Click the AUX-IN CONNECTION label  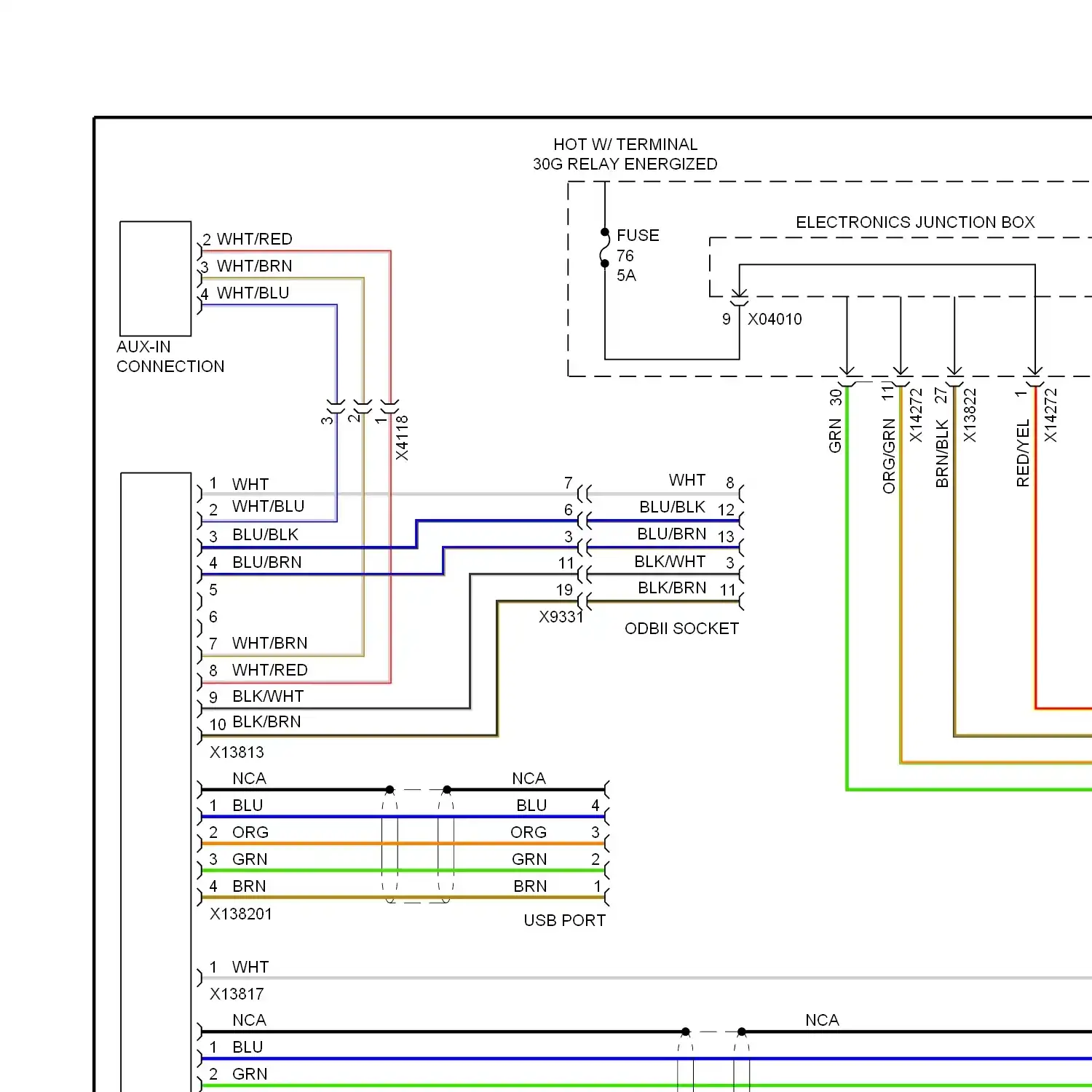coord(170,357)
